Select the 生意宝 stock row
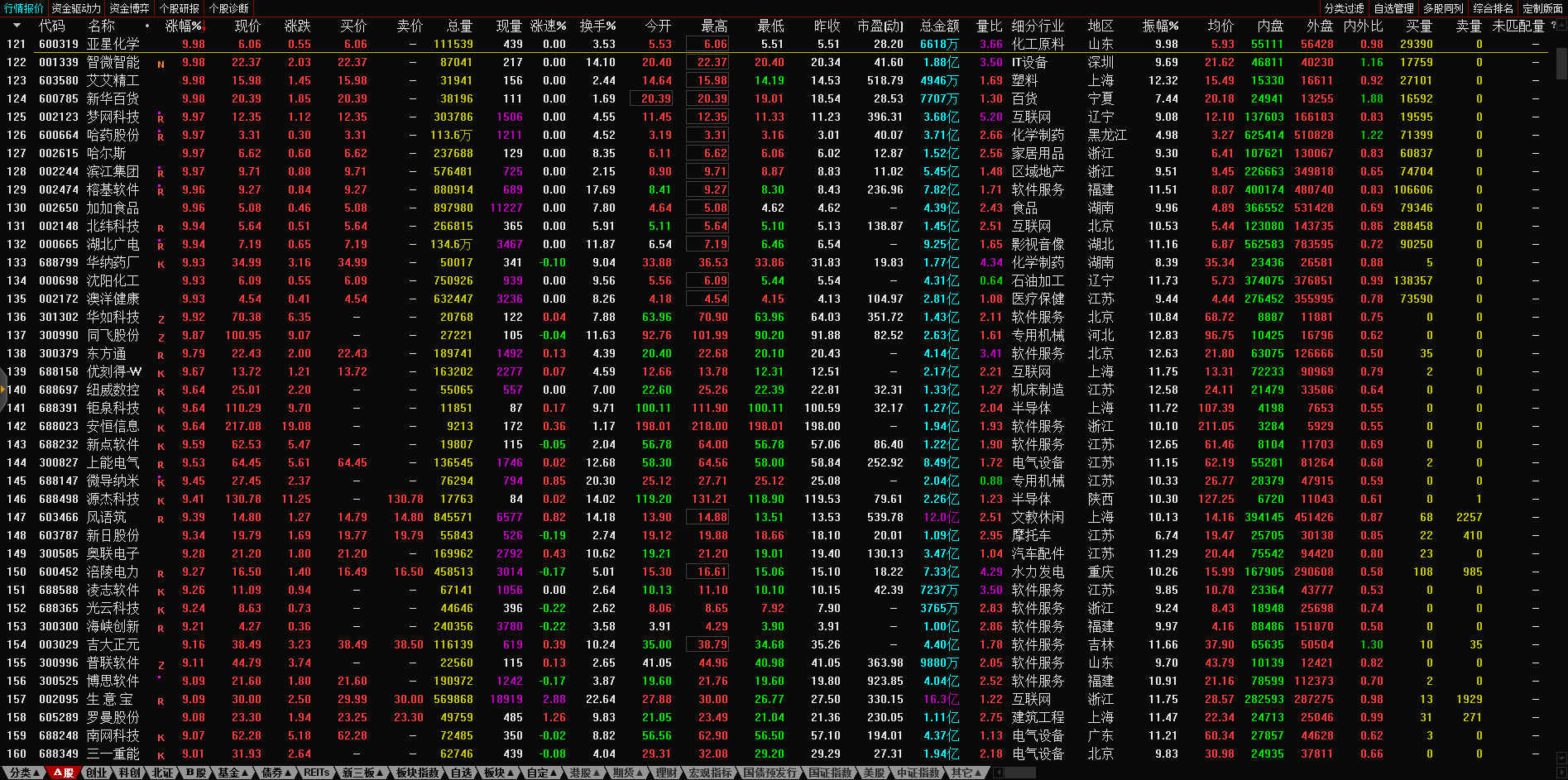This screenshot has height=780, width=1568. point(113,699)
